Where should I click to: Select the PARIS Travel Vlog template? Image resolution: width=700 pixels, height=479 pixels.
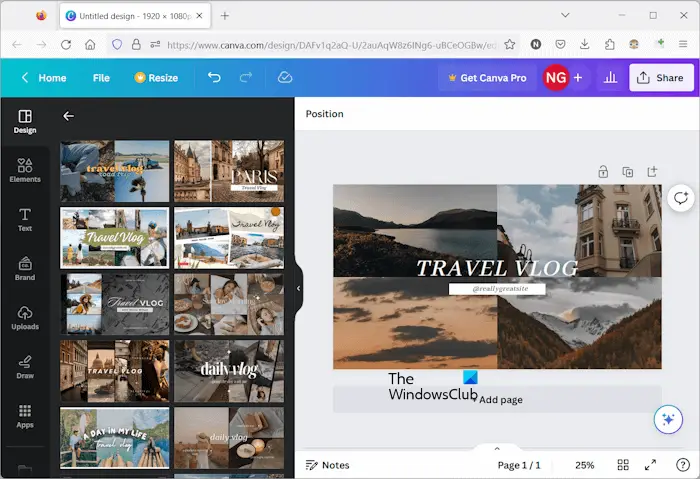[x=229, y=171]
